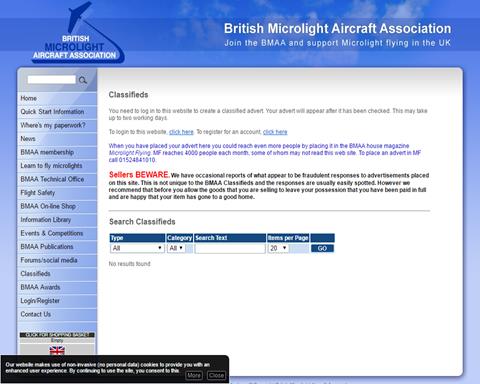Select Classifieds in sidebar menu
Screen dimensions: 480x384
[57, 274]
